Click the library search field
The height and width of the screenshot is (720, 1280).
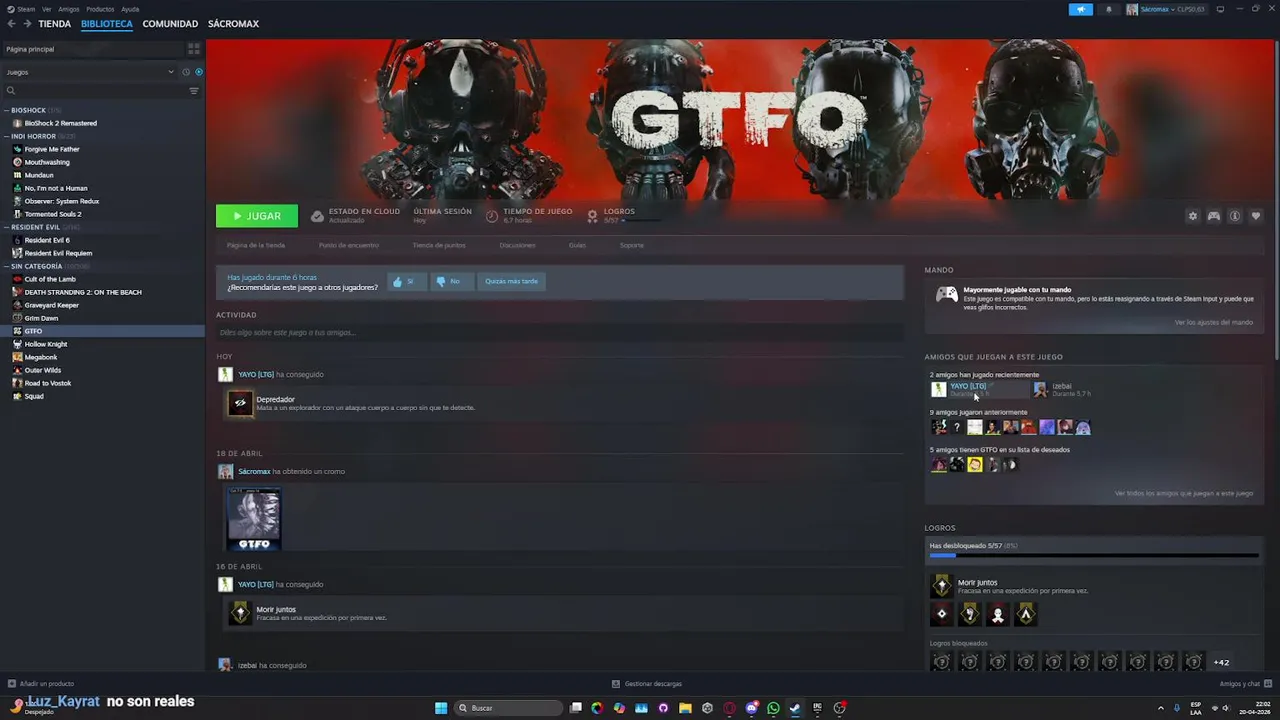click(95, 91)
